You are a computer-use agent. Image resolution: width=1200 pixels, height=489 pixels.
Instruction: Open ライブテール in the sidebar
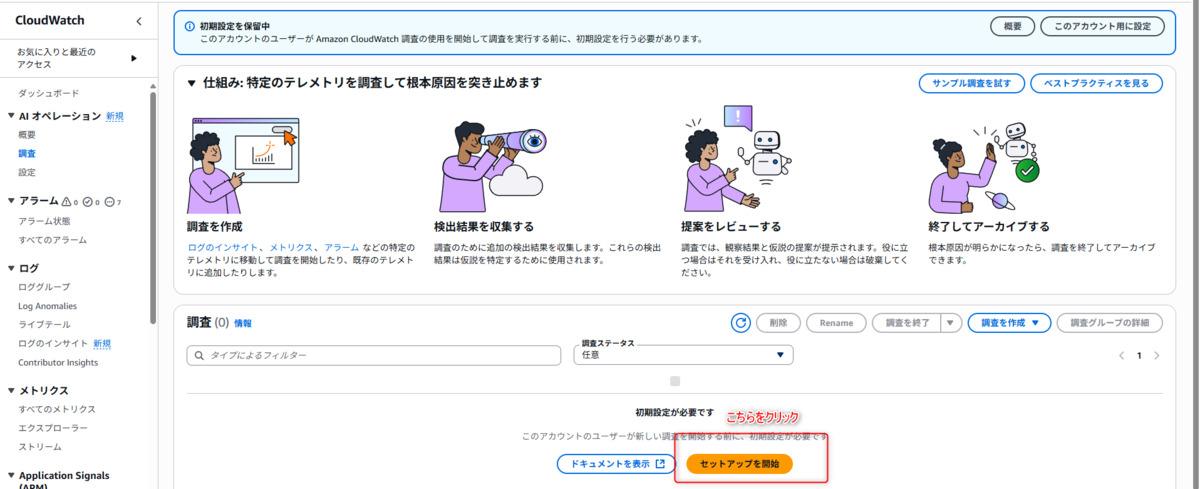[44, 325]
